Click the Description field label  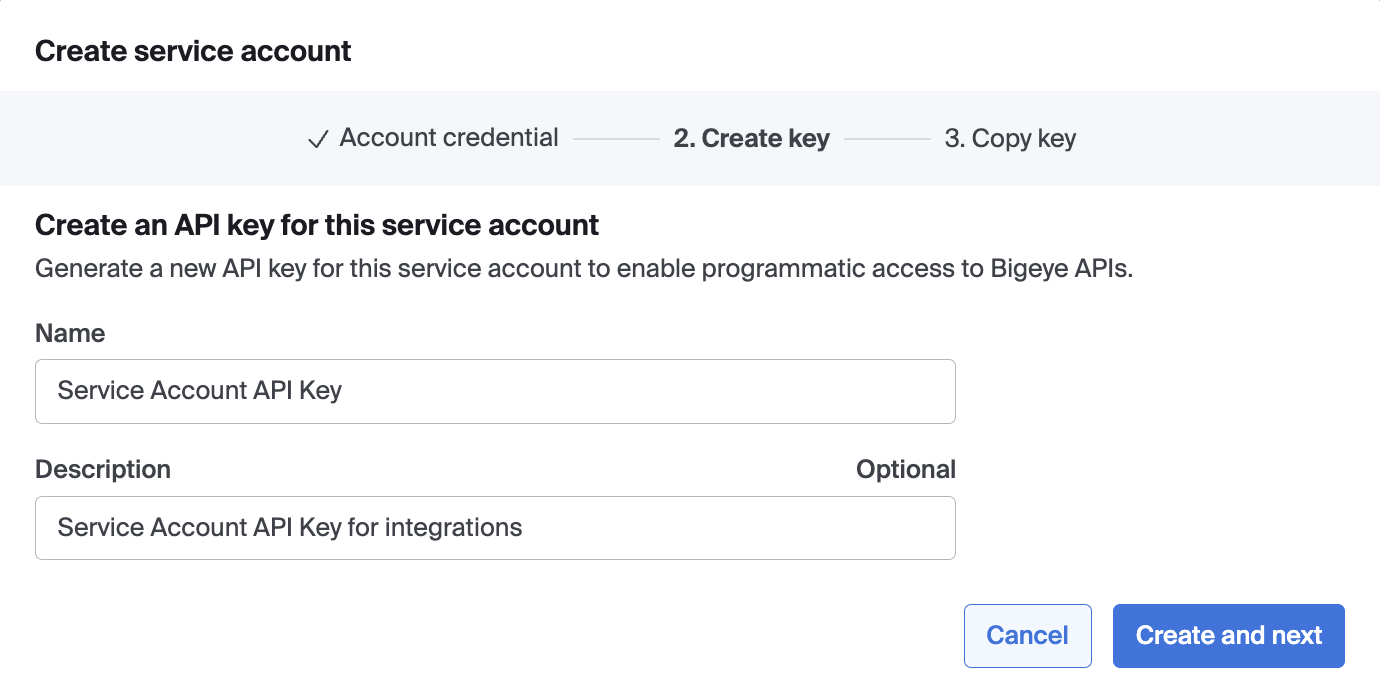(x=103, y=469)
